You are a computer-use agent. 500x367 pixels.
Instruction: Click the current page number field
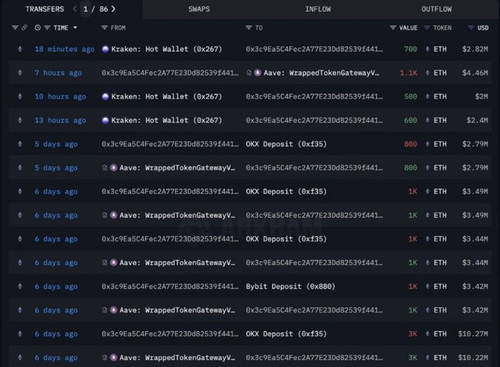86,9
